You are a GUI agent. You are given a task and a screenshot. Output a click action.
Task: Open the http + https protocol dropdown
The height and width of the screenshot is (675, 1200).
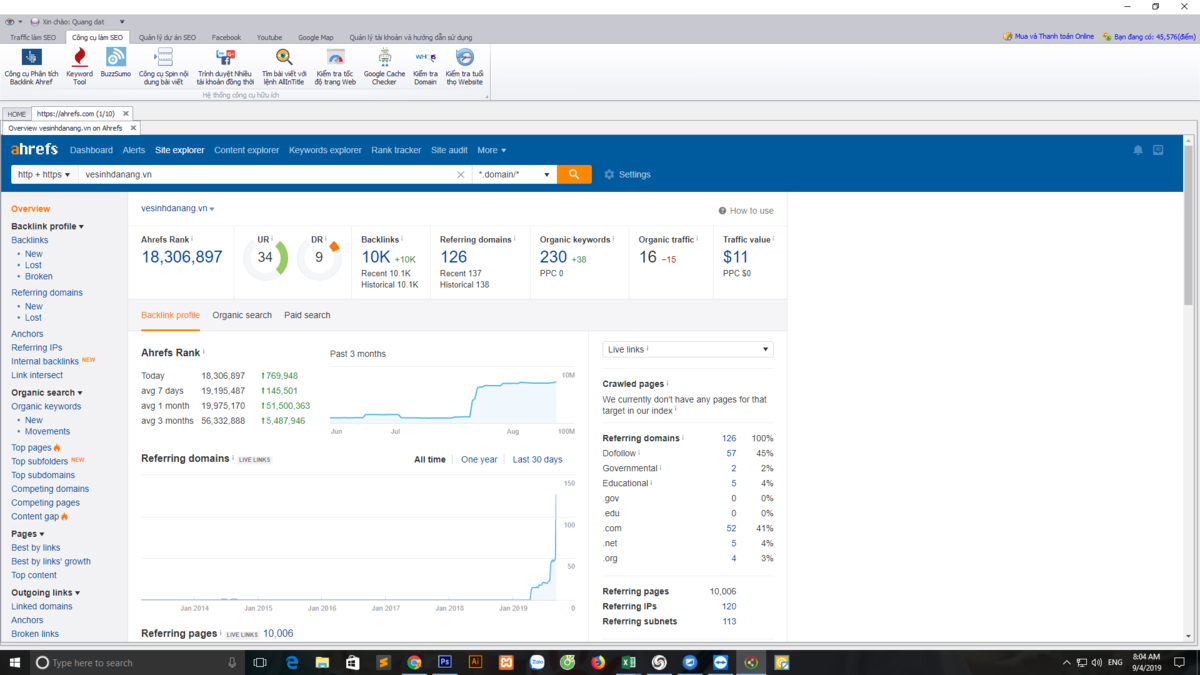[44, 175]
